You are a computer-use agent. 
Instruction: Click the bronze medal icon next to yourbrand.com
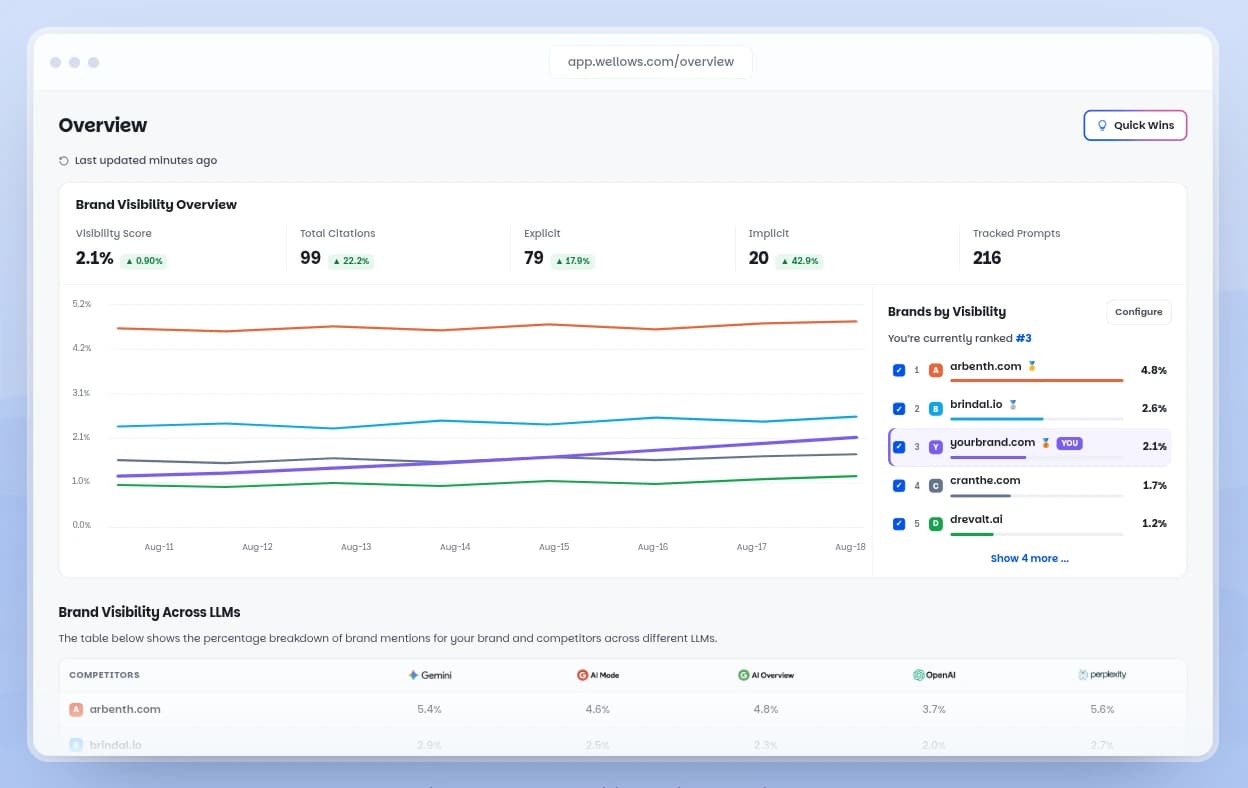(x=1046, y=442)
